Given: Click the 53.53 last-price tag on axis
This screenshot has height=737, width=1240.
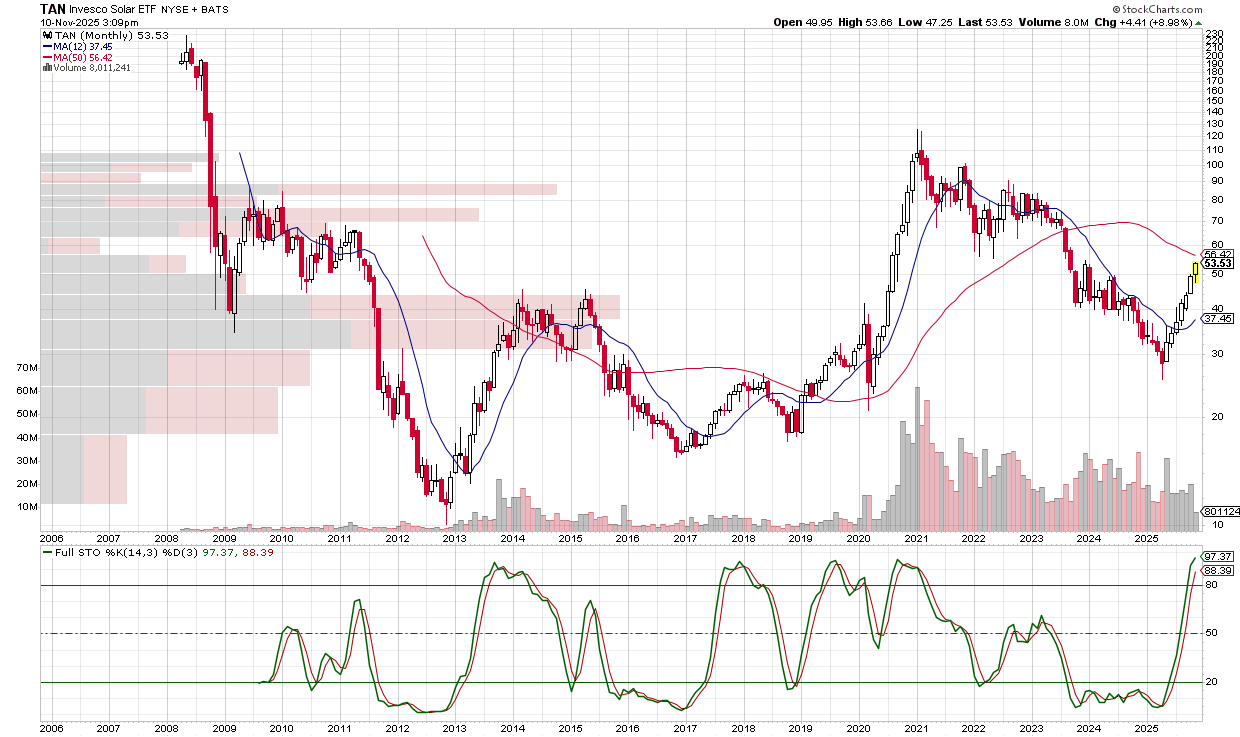Looking at the screenshot, I should (x=1219, y=264).
